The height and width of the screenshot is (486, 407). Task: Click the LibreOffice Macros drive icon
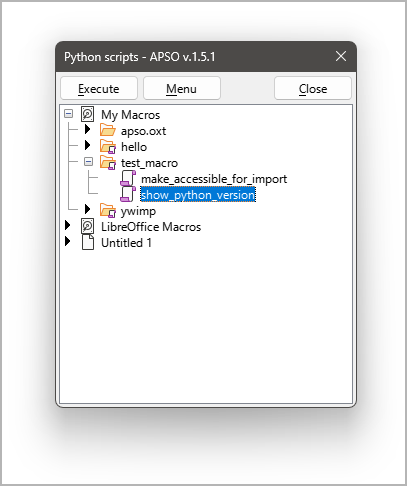88,226
